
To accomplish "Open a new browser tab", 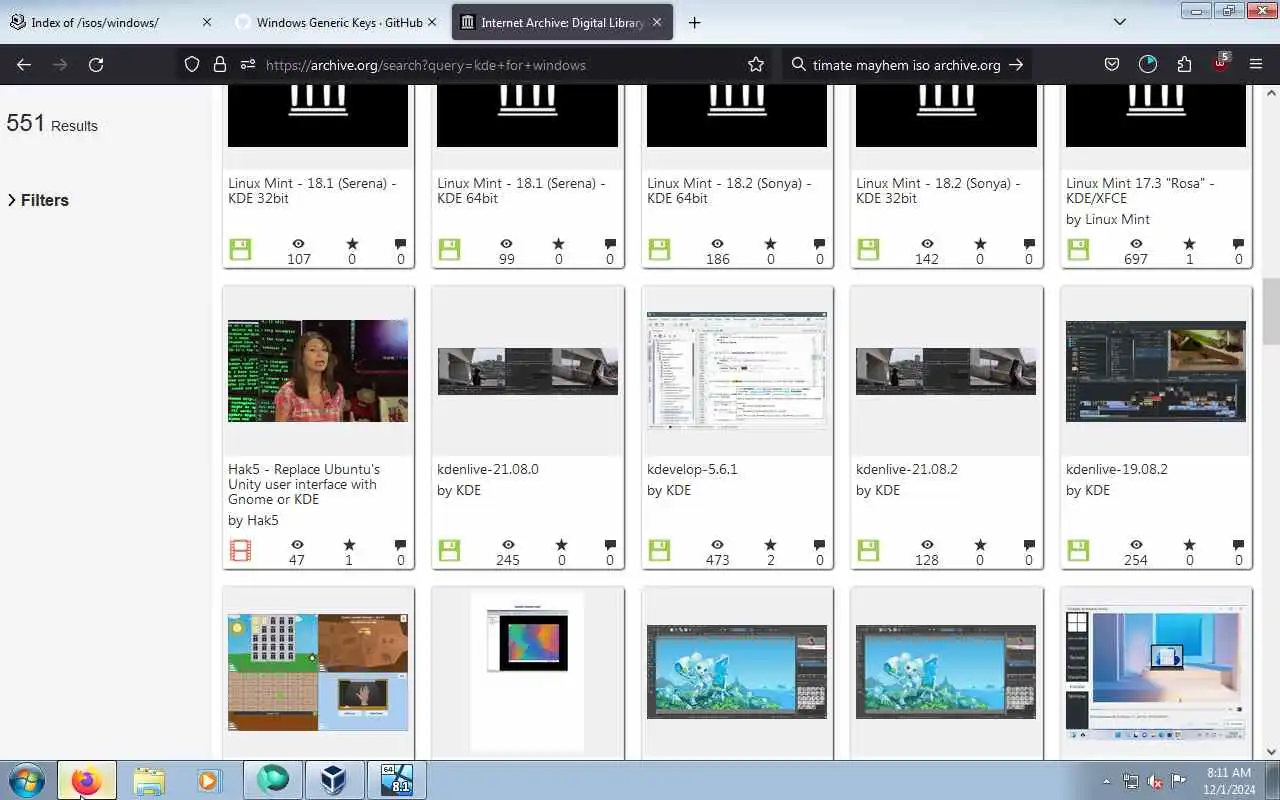I will [694, 22].
